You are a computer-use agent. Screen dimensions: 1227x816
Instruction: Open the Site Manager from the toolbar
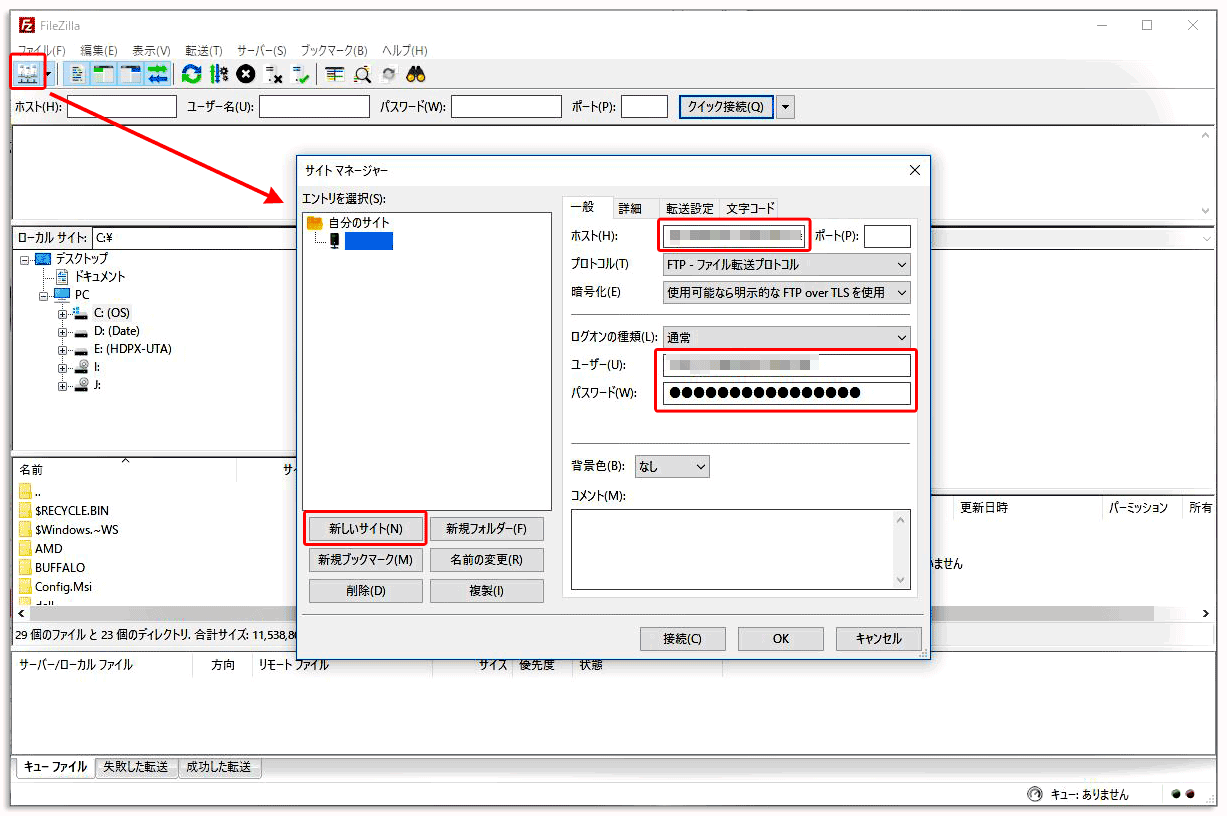26,73
